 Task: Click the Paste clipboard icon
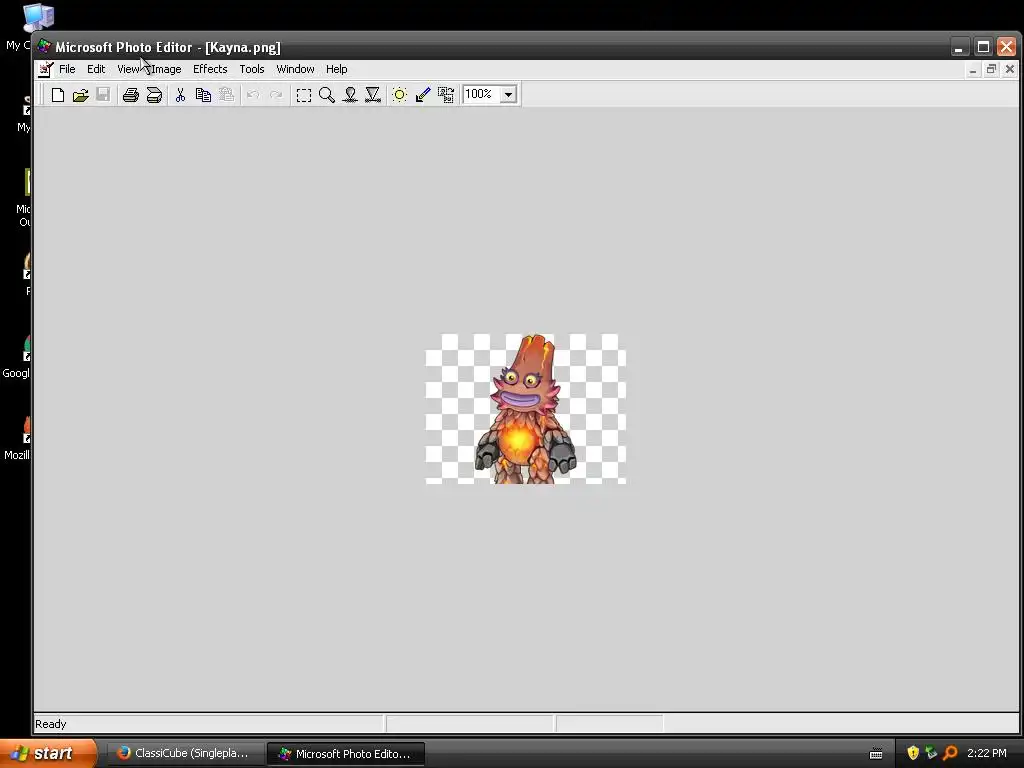[226, 95]
